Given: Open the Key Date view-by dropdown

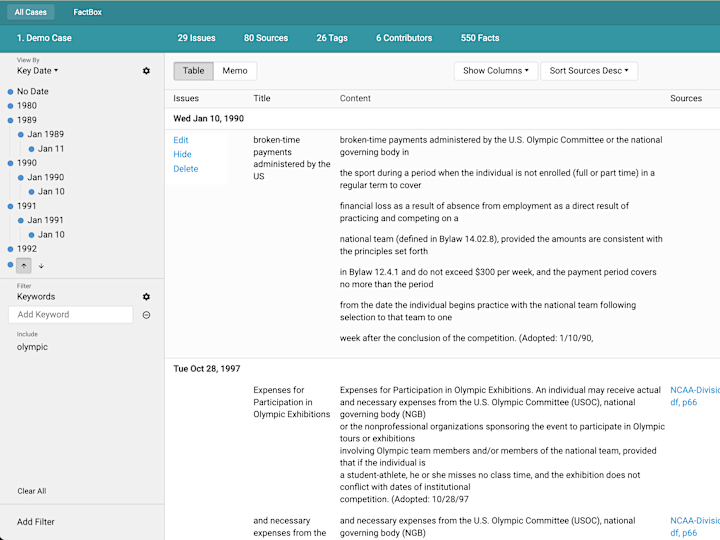Looking at the screenshot, I should (38, 71).
